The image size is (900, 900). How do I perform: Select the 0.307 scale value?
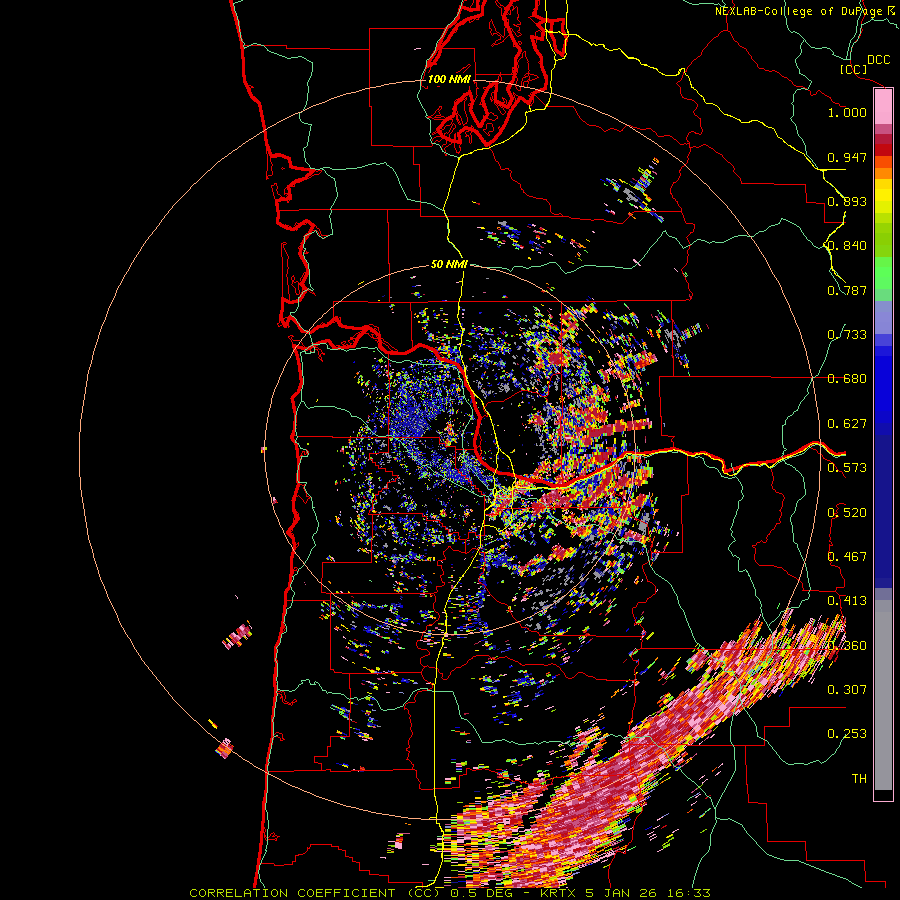[847, 689]
